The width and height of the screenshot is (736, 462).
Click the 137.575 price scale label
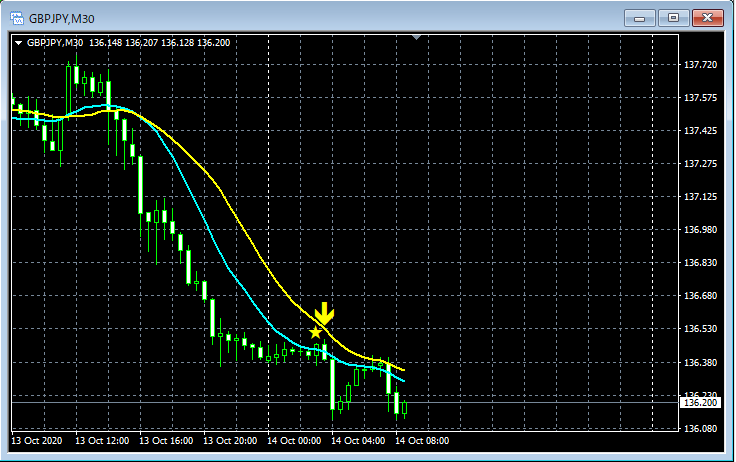[x=700, y=97]
